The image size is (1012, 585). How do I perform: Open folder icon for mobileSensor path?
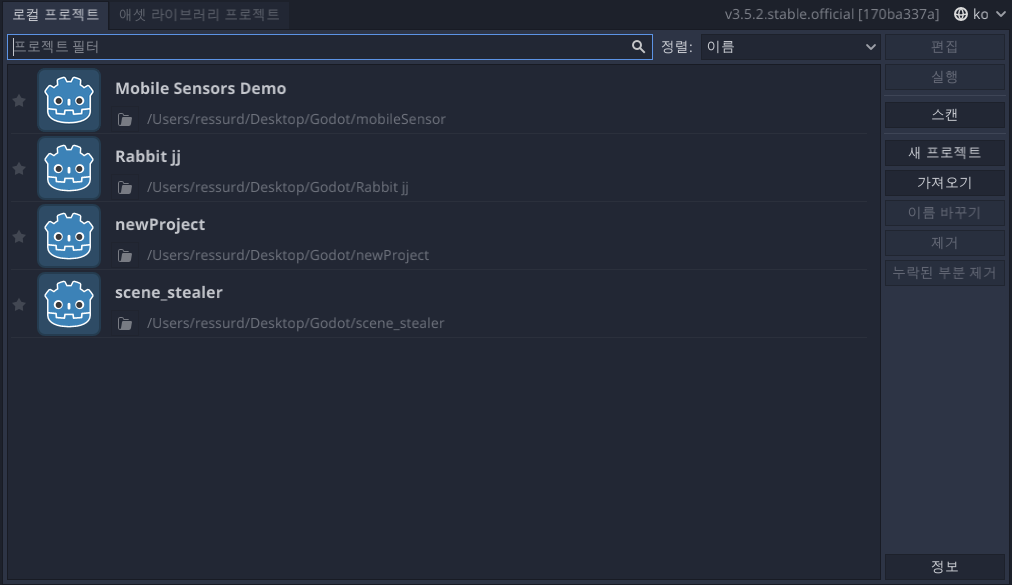click(125, 119)
